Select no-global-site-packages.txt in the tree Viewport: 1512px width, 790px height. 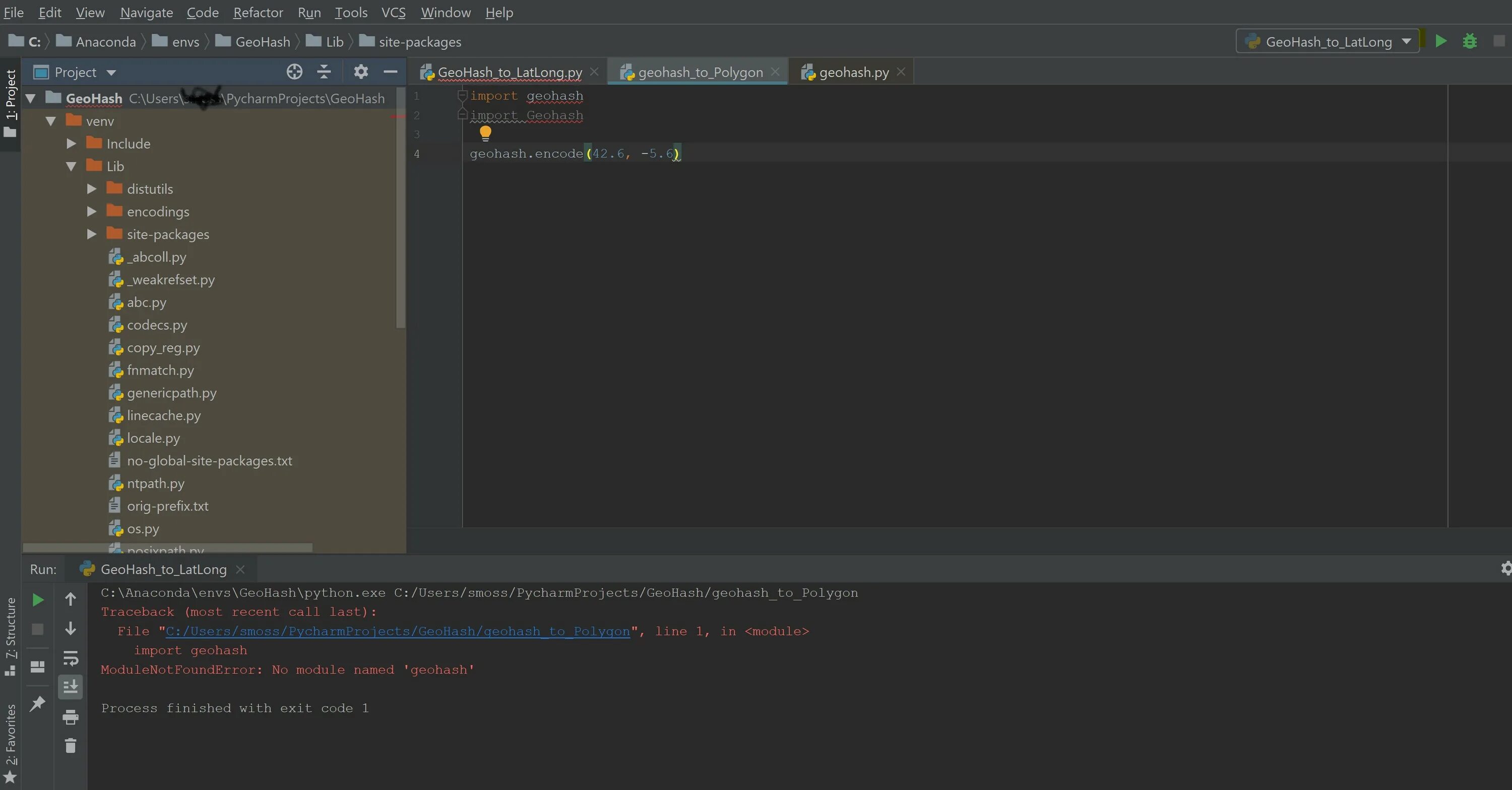point(209,461)
